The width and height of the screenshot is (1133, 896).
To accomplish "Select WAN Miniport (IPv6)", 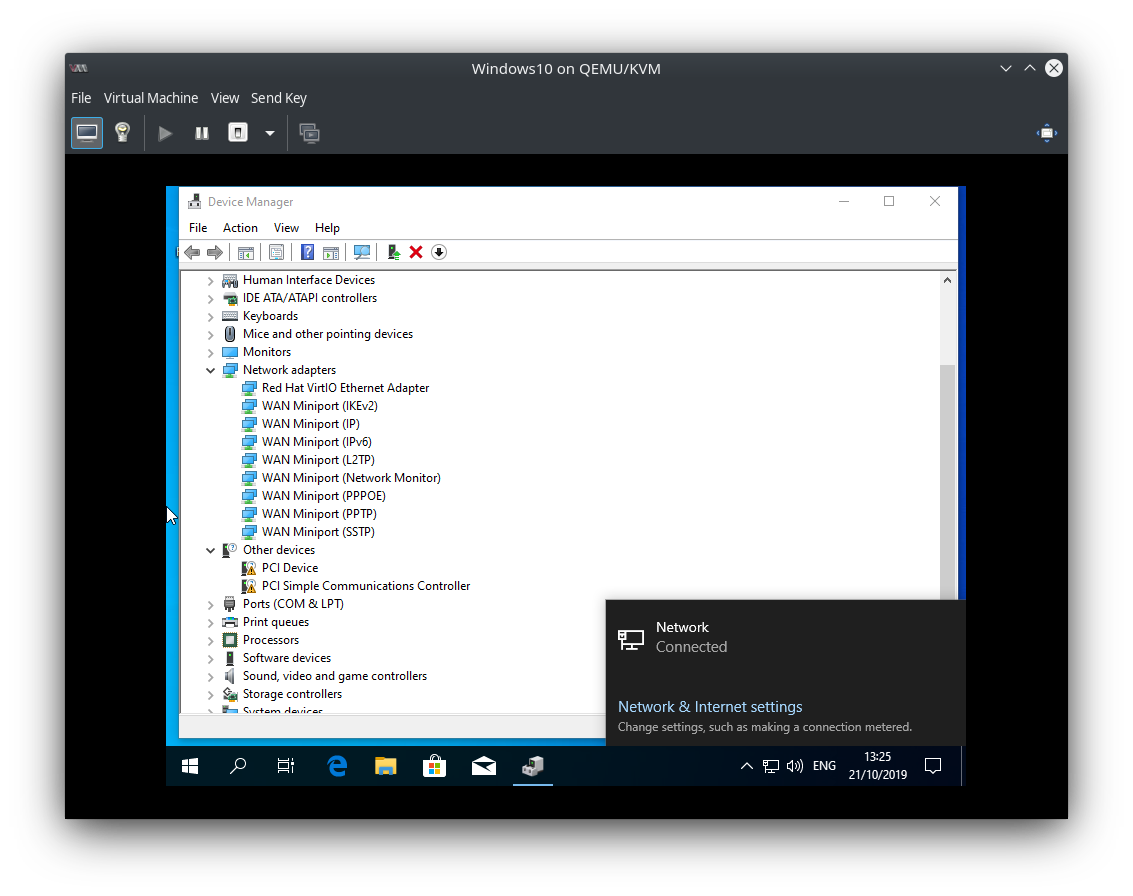I will tap(316, 441).
